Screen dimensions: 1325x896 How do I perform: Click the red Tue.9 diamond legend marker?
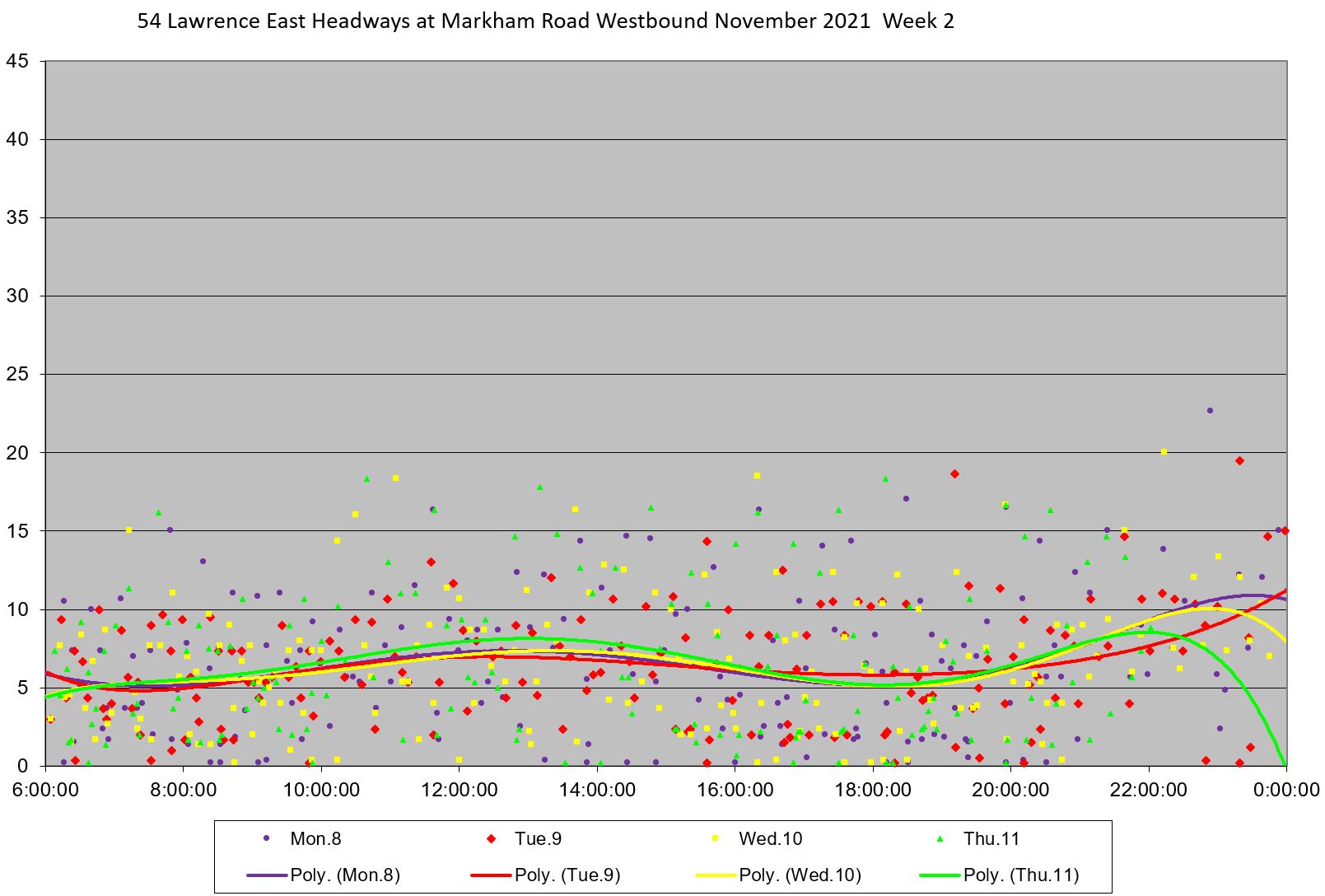tap(491, 838)
